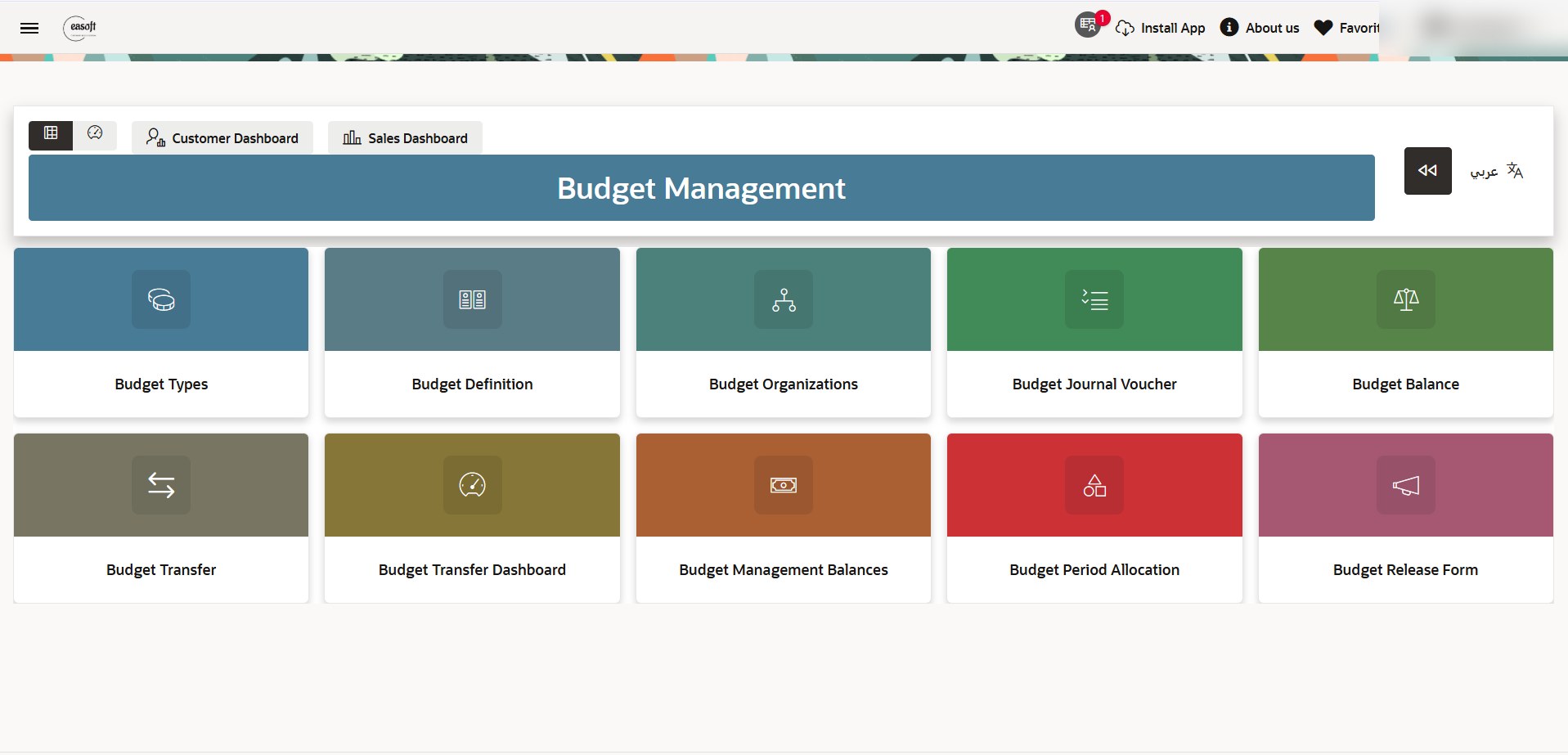This screenshot has width=1568, height=755.
Task: Click the Budget Transfer arrows icon
Action: 161,485
